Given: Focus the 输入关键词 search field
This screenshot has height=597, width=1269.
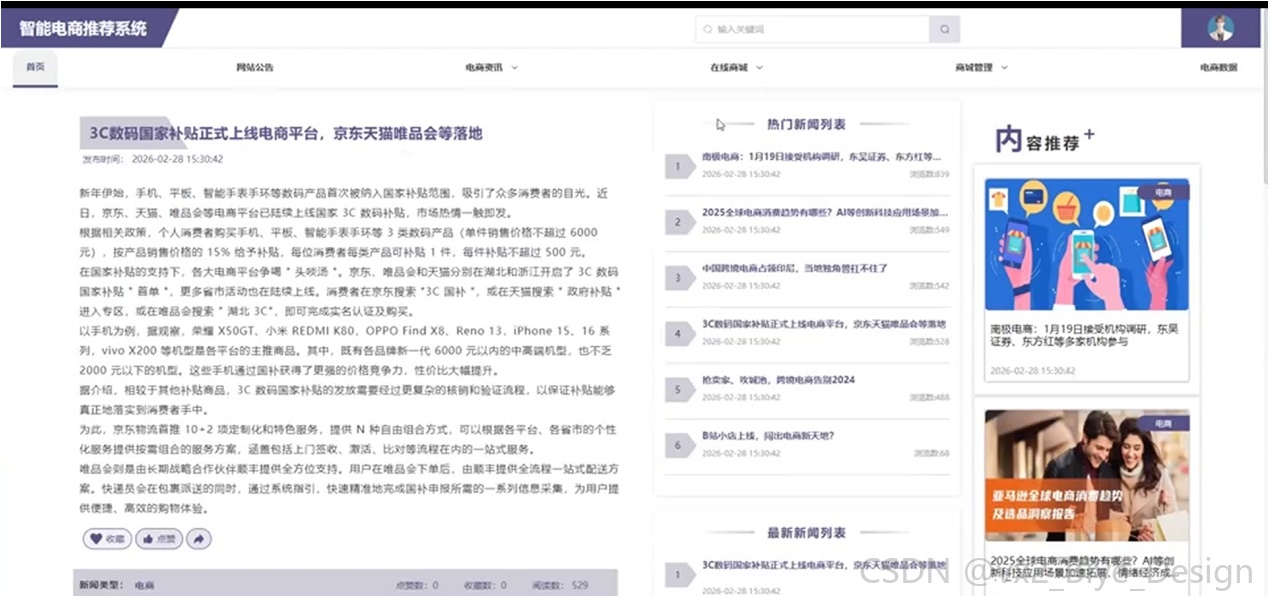Looking at the screenshot, I should coord(813,29).
